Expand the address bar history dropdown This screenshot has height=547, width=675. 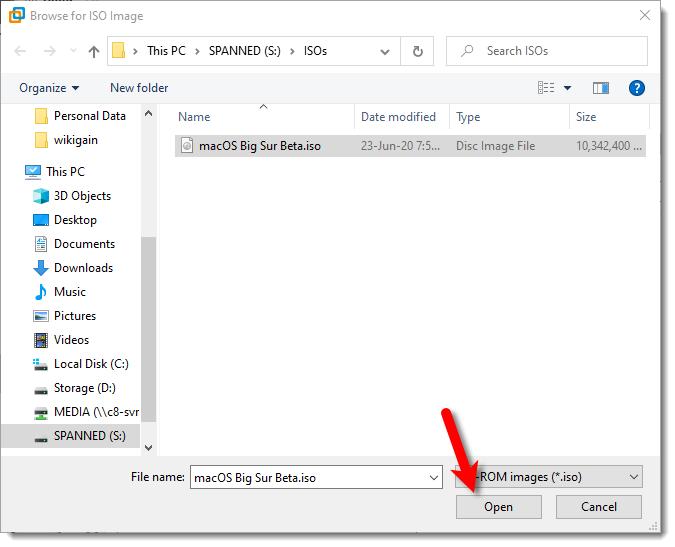tap(384, 52)
